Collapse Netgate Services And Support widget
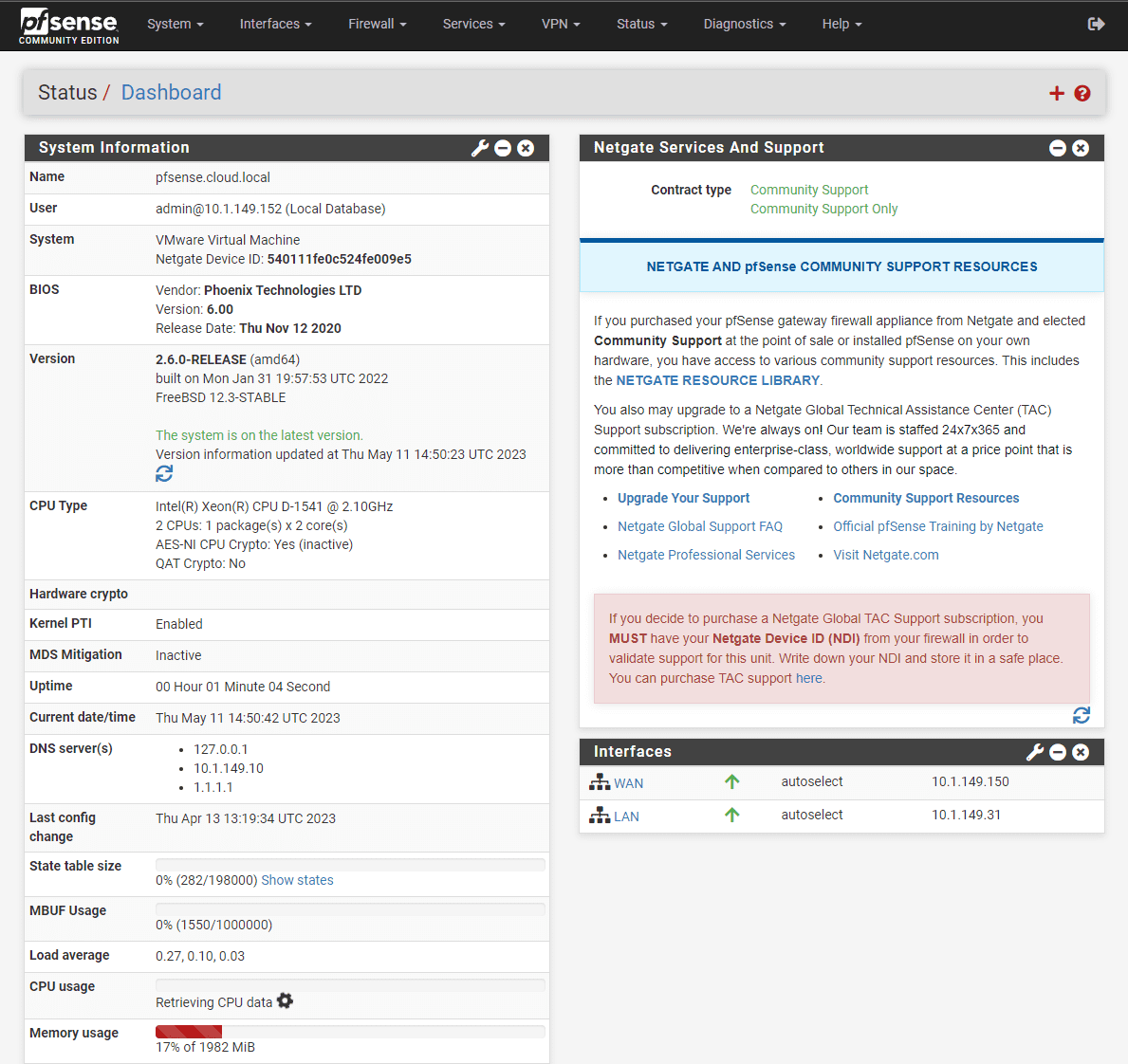This screenshot has width=1128, height=1064. coord(1058,148)
